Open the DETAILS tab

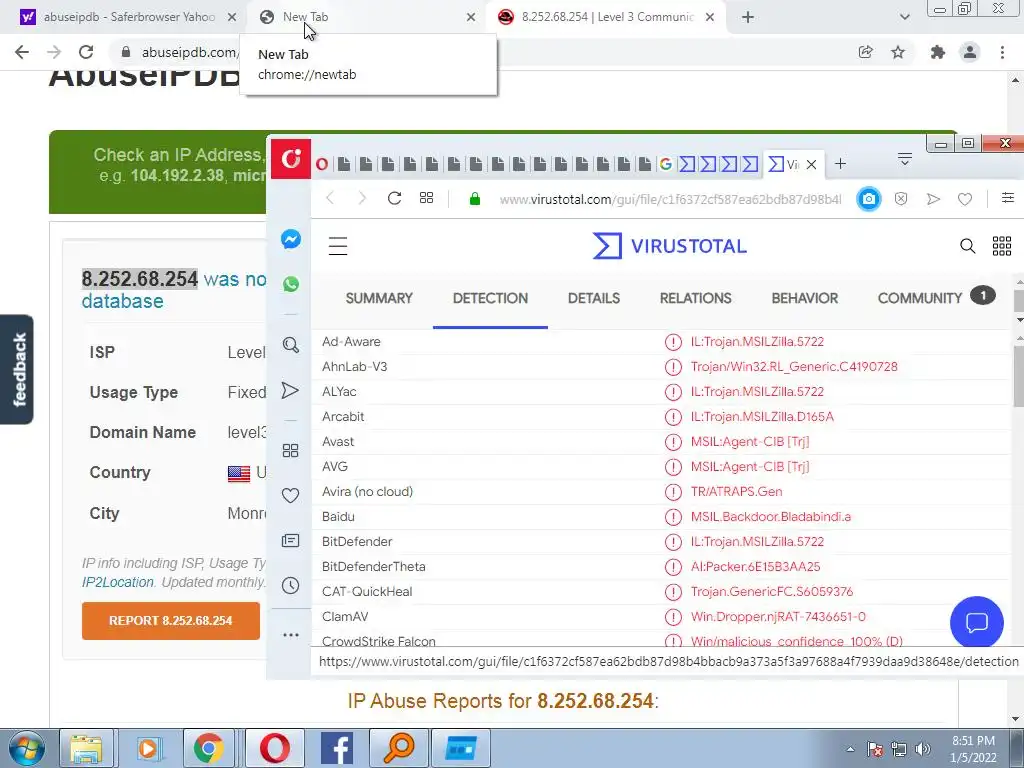594,298
